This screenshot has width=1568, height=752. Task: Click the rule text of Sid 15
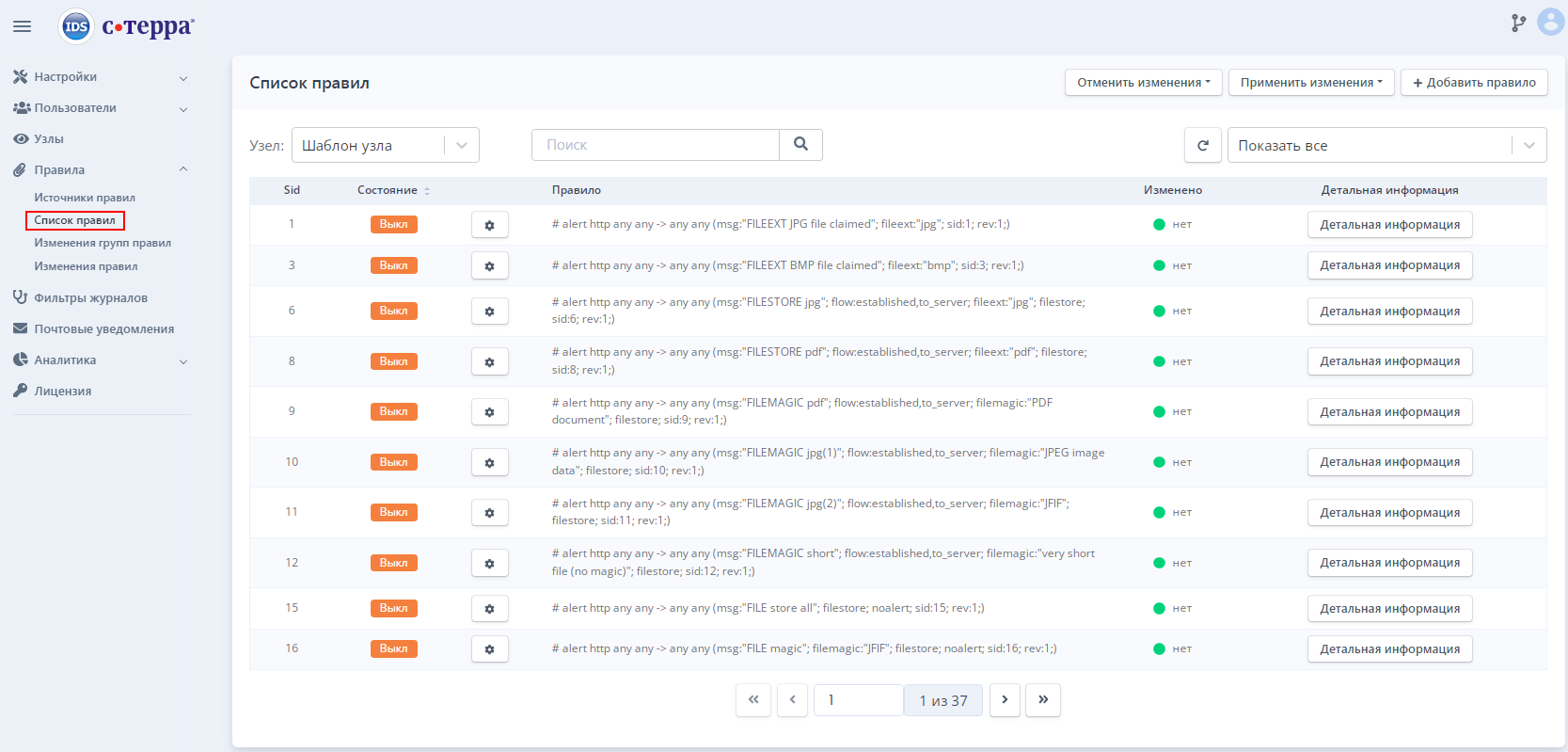pyautogui.click(x=768, y=608)
